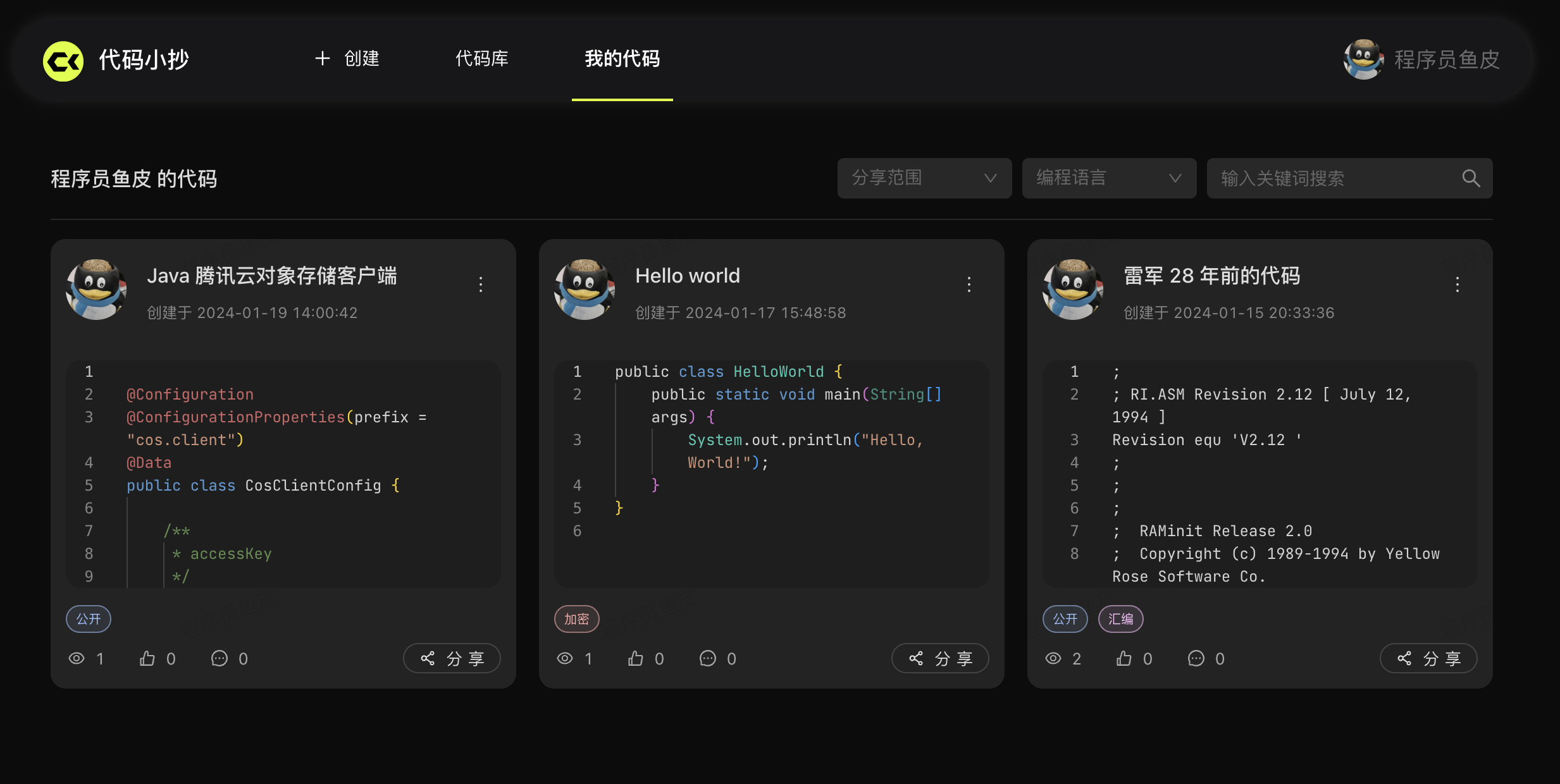Click 分享 button on Hello world card
Screen dimensions: 1560x784
click(x=939, y=659)
